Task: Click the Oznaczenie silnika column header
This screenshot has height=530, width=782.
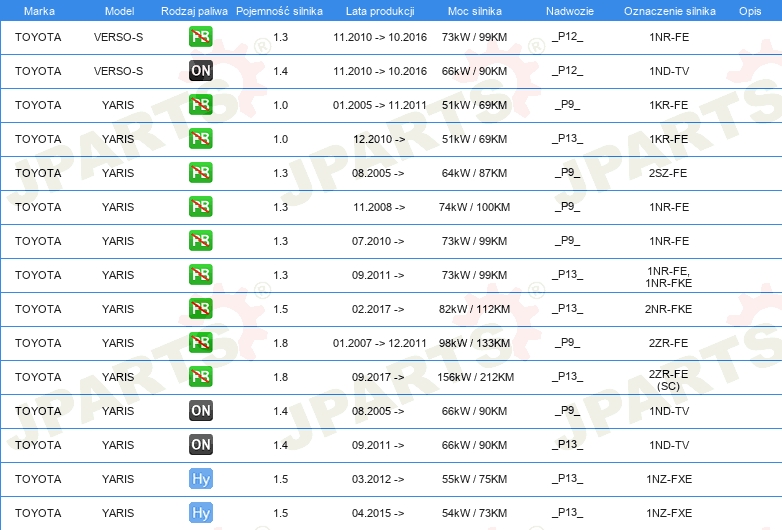Action: 669,11
